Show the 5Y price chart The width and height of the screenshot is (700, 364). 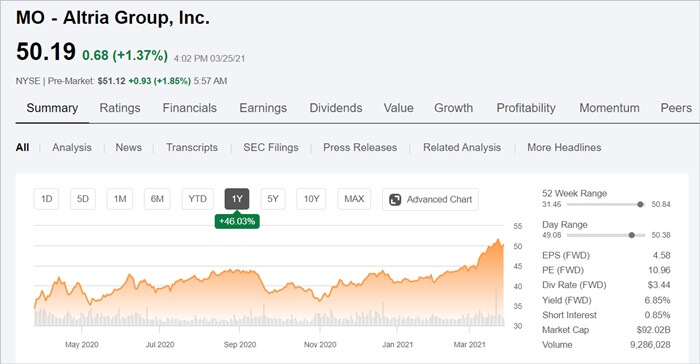(273, 199)
